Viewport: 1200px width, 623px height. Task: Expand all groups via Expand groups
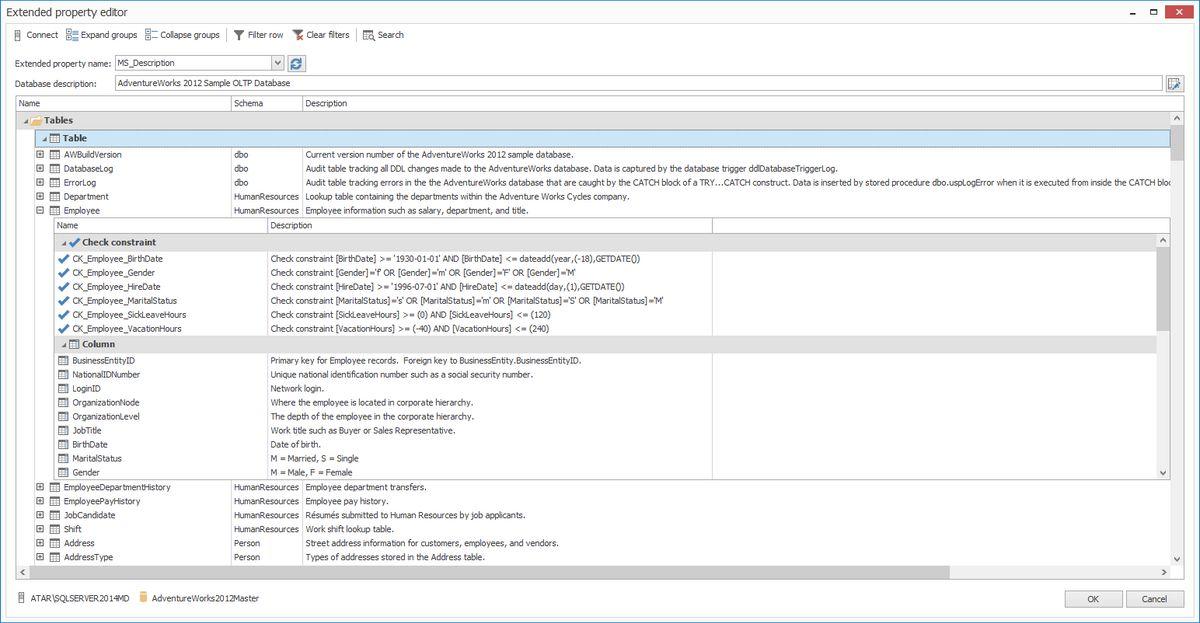pyautogui.click(x=101, y=35)
